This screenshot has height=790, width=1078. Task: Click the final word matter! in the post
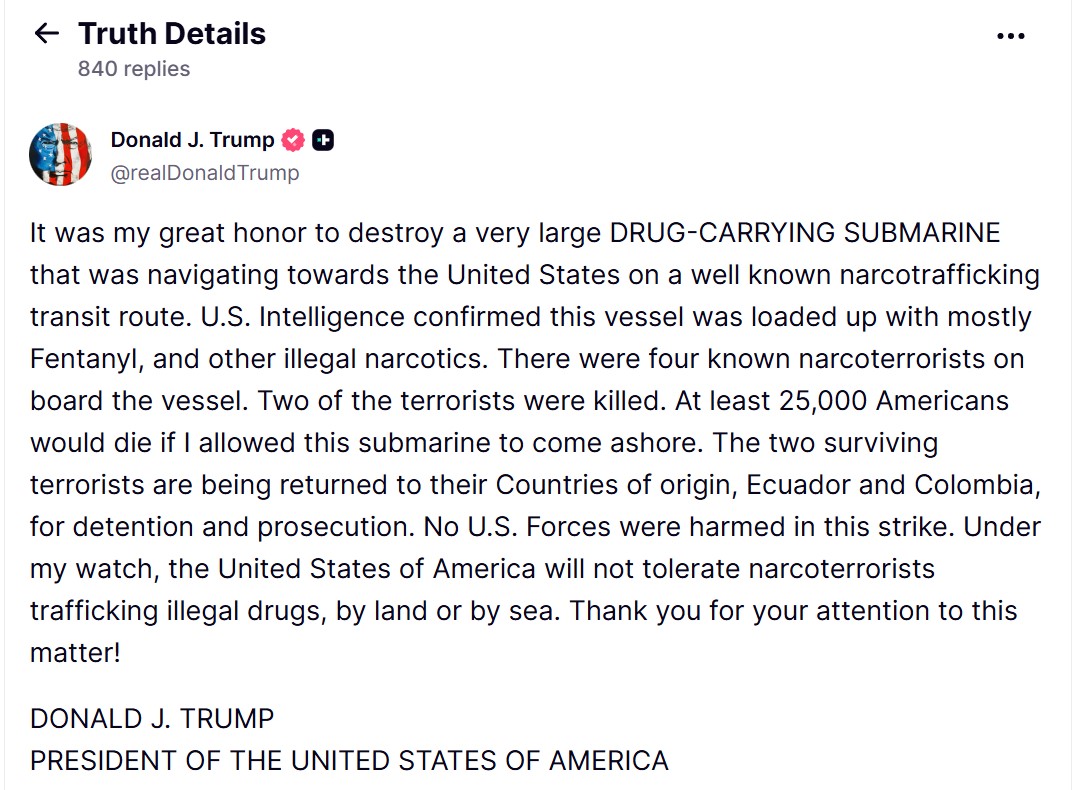75,653
